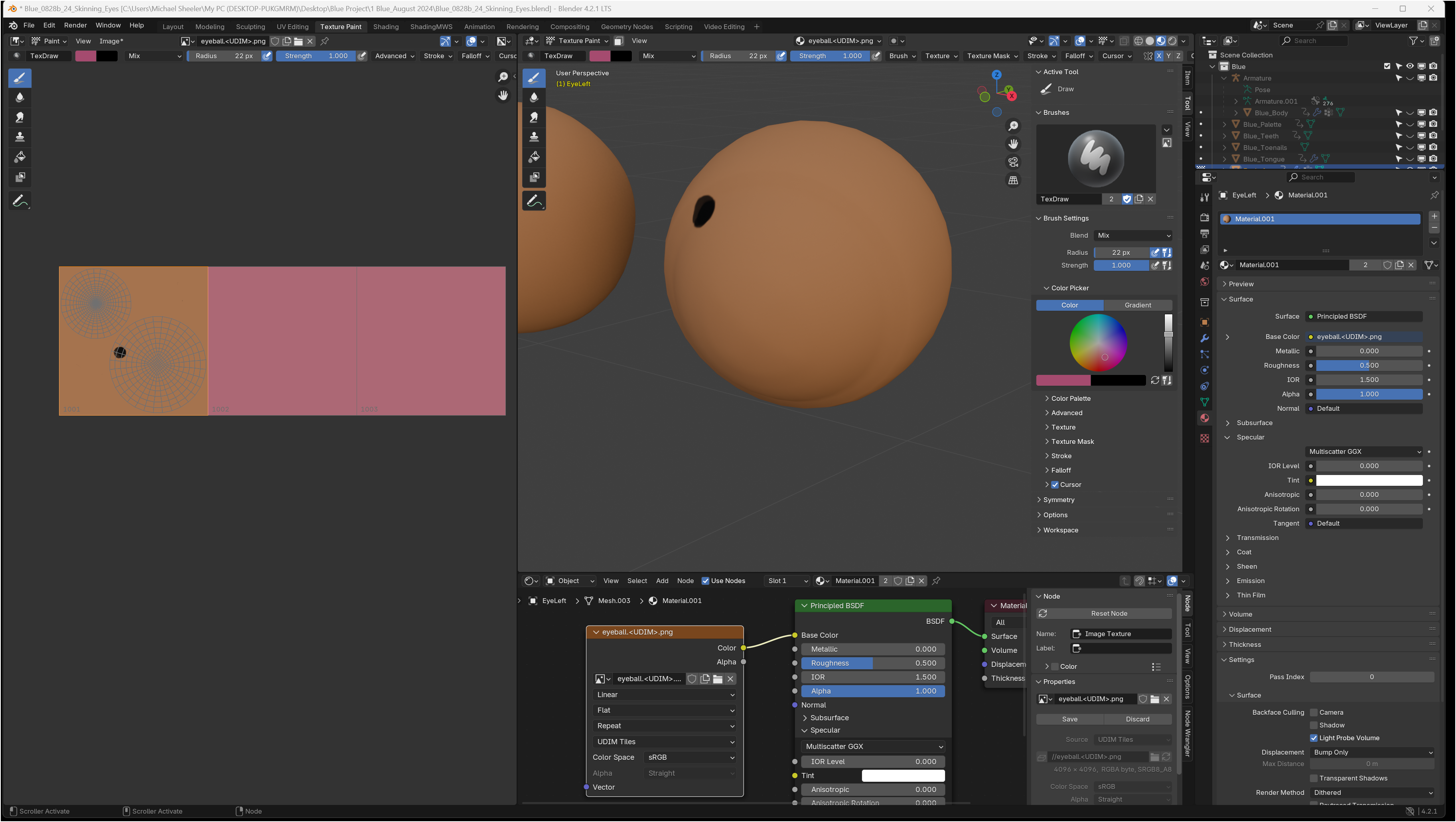Open the Texture properties checker tab
The height and width of the screenshot is (822, 1456).
[x=1204, y=438]
